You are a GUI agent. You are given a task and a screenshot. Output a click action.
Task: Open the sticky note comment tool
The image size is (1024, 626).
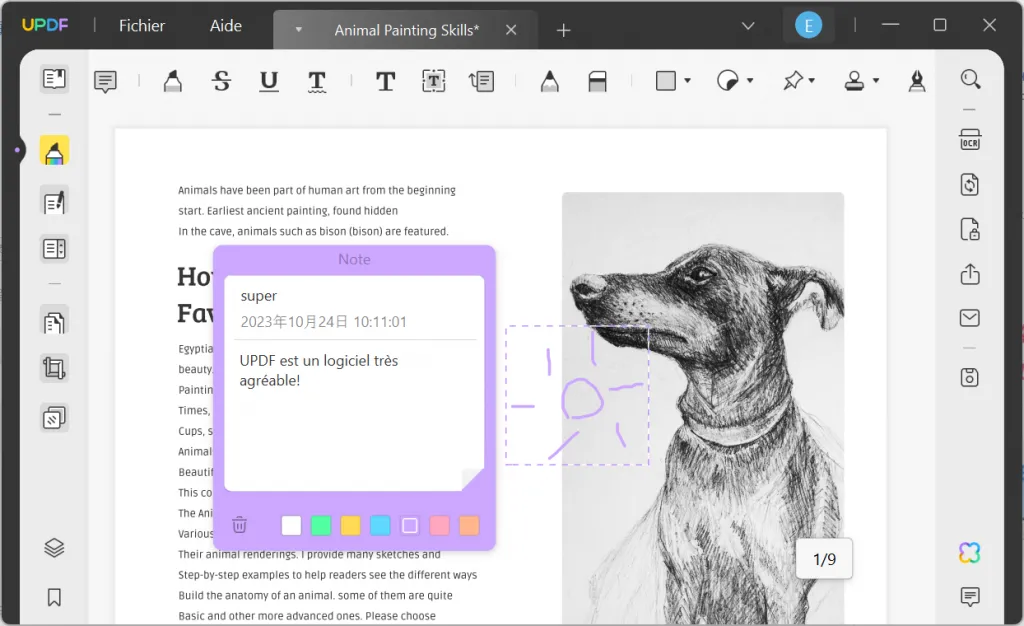[105, 80]
